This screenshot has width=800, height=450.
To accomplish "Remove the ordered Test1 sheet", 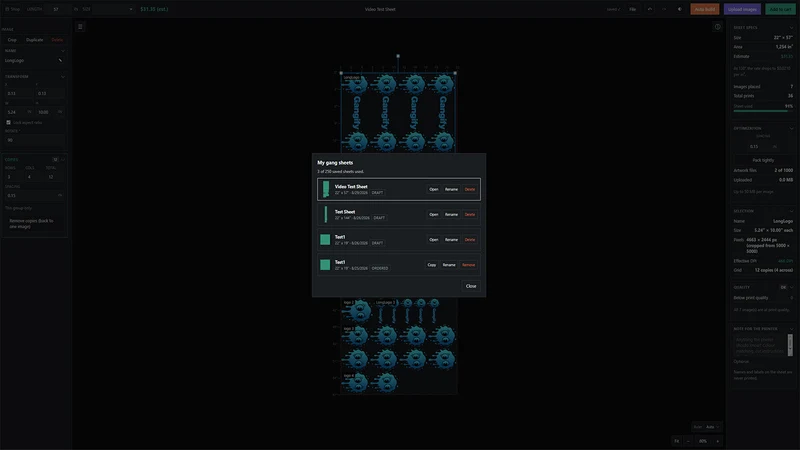I will (468, 265).
